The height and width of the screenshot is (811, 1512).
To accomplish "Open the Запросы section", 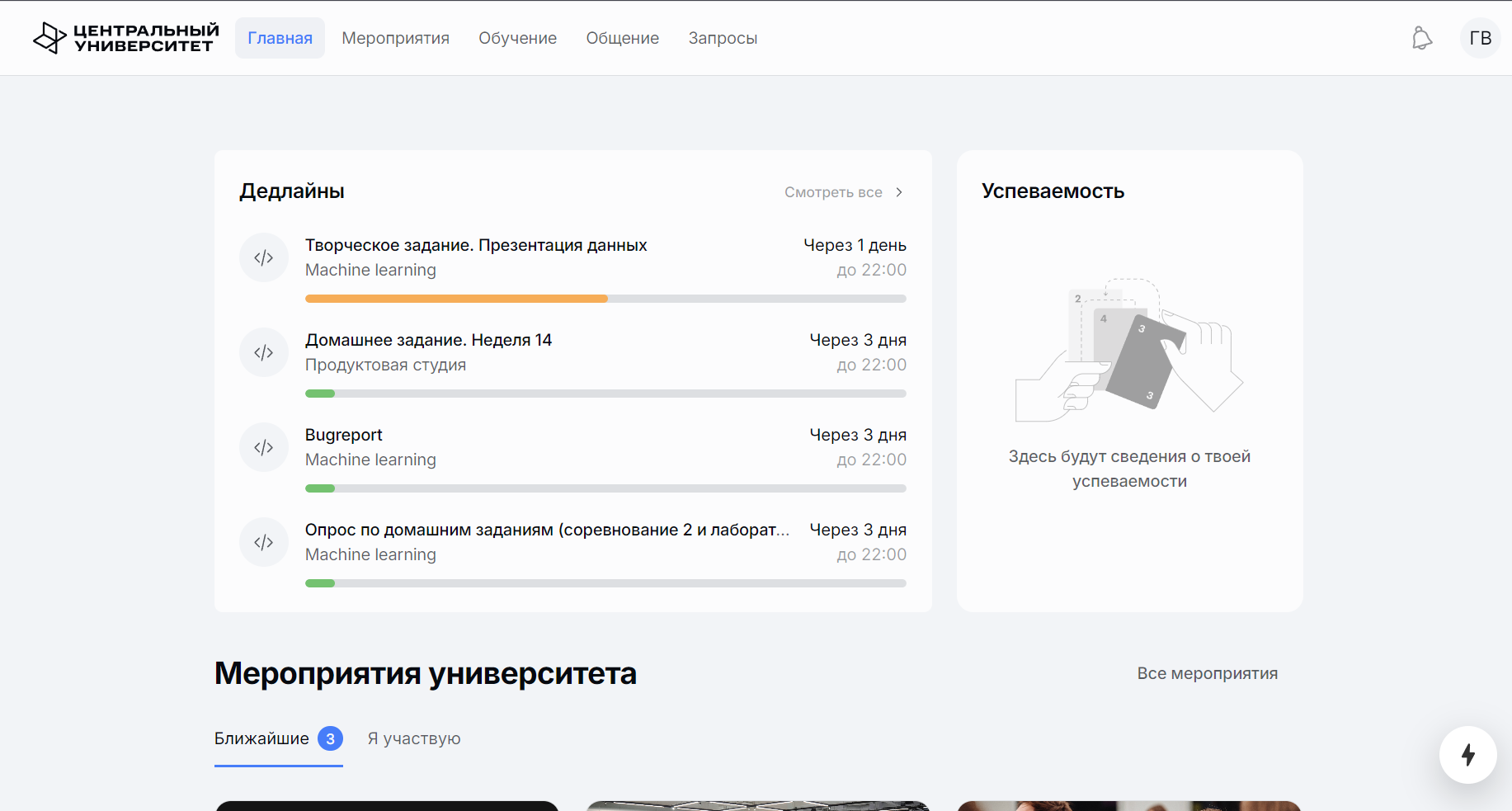I will point(723,38).
